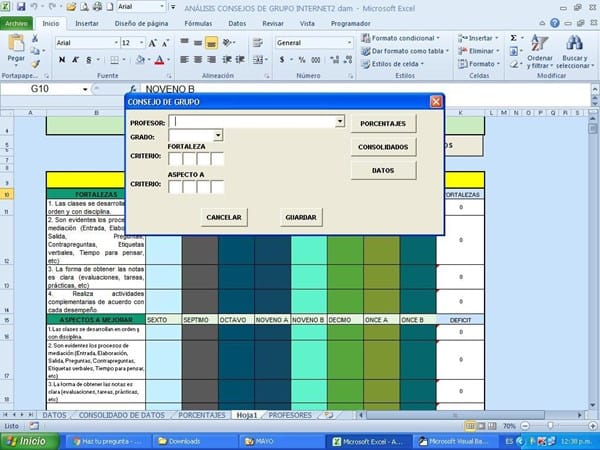The image size is (600, 450).
Task: Open the font size dropdown
Action: 140,43
